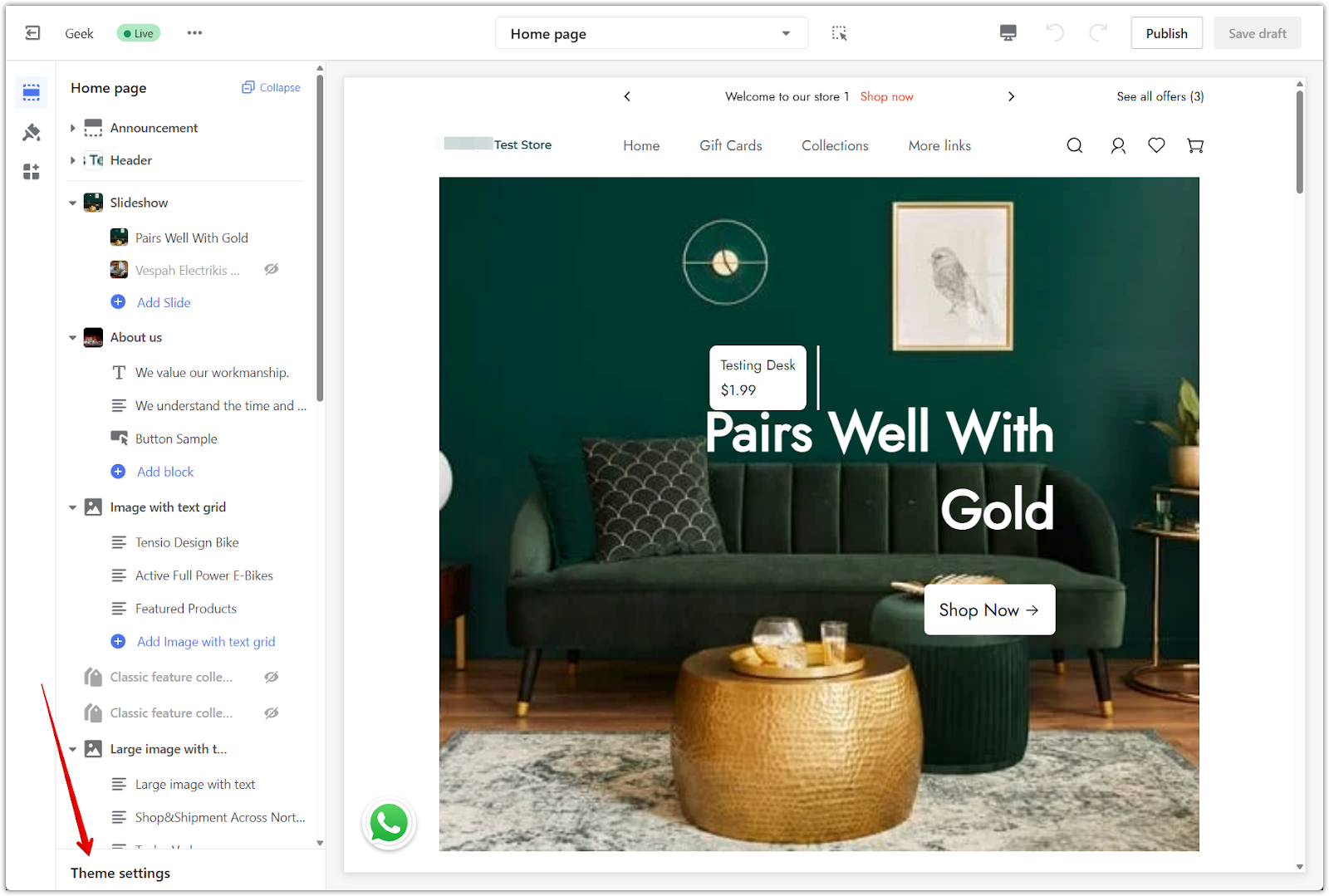The height and width of the screenshot is (896, 1329).
Task: Open the three-dot more actions menu
Action: [194, 33]
